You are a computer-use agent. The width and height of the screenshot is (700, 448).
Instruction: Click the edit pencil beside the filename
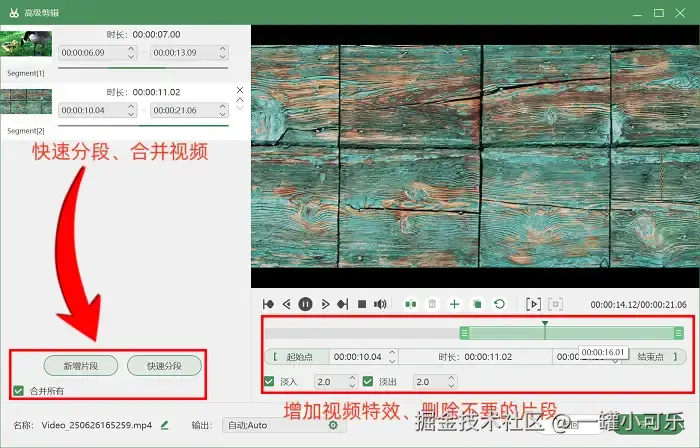165,425
